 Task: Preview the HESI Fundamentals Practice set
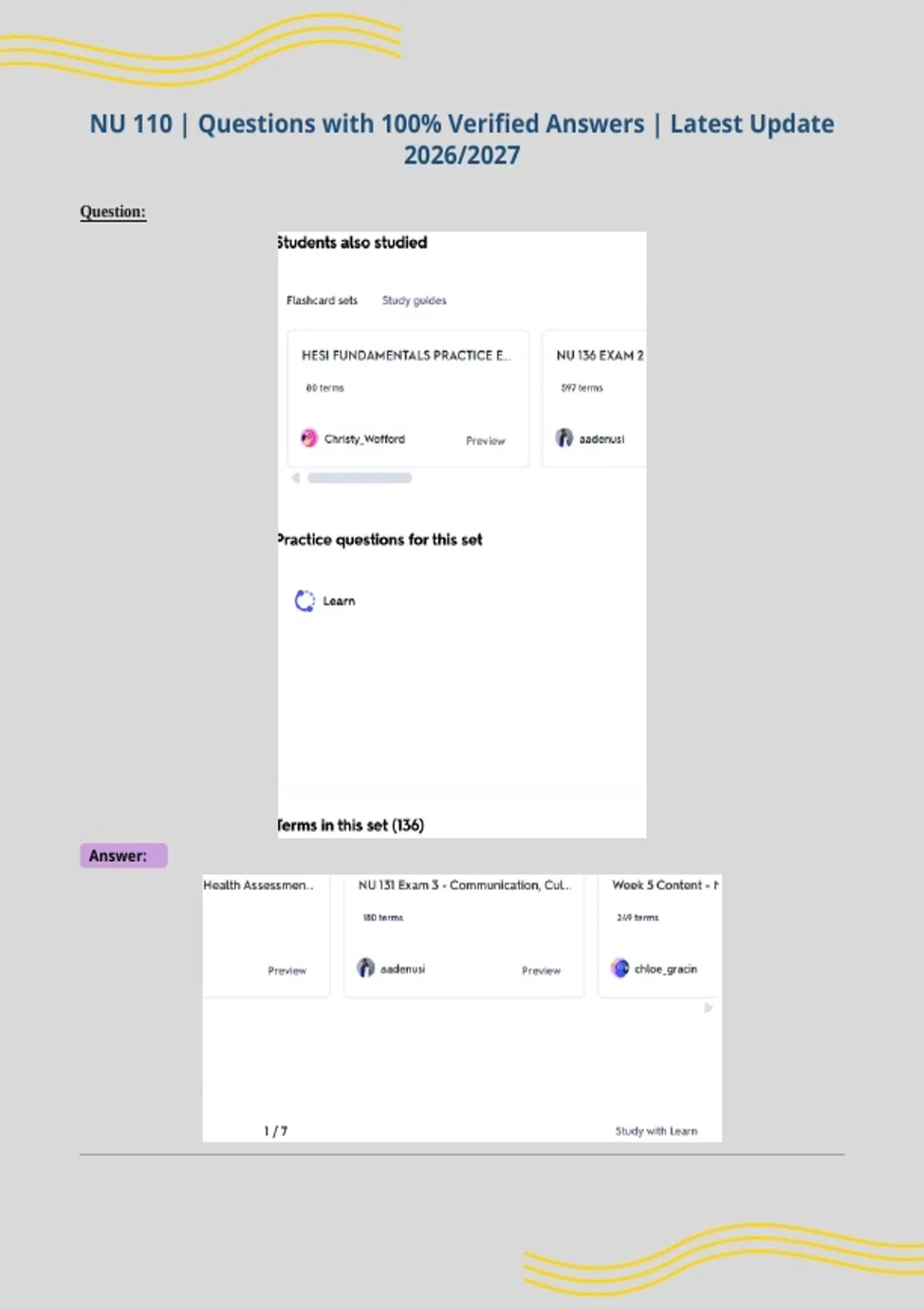tap(485, 440)
